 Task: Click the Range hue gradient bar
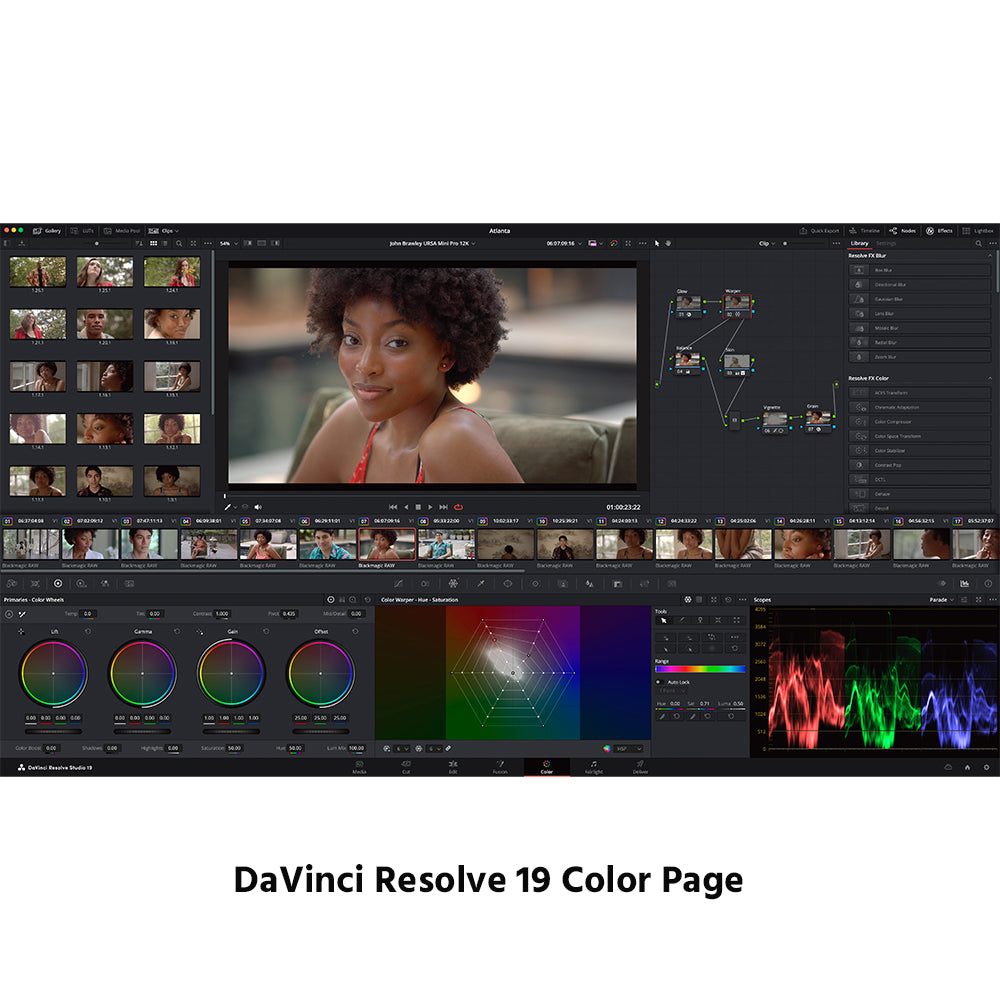tap(700, 669)
